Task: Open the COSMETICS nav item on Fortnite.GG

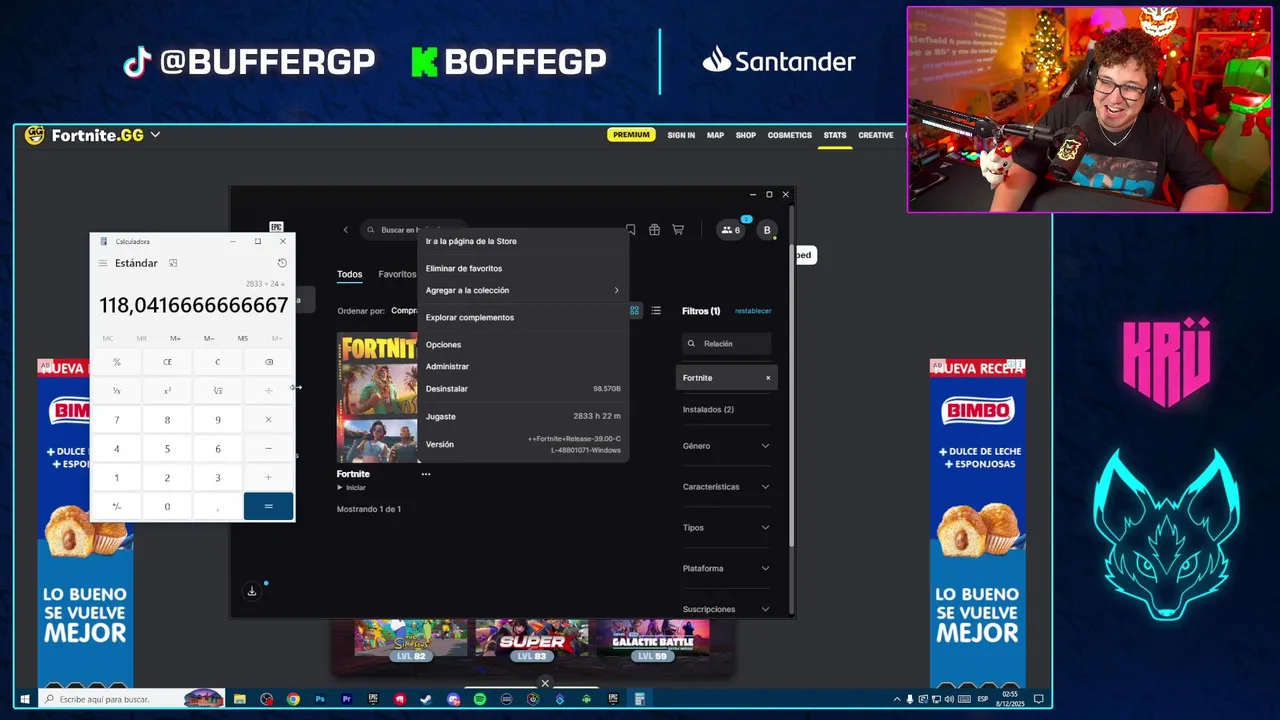Action: (x=790, y=135)
